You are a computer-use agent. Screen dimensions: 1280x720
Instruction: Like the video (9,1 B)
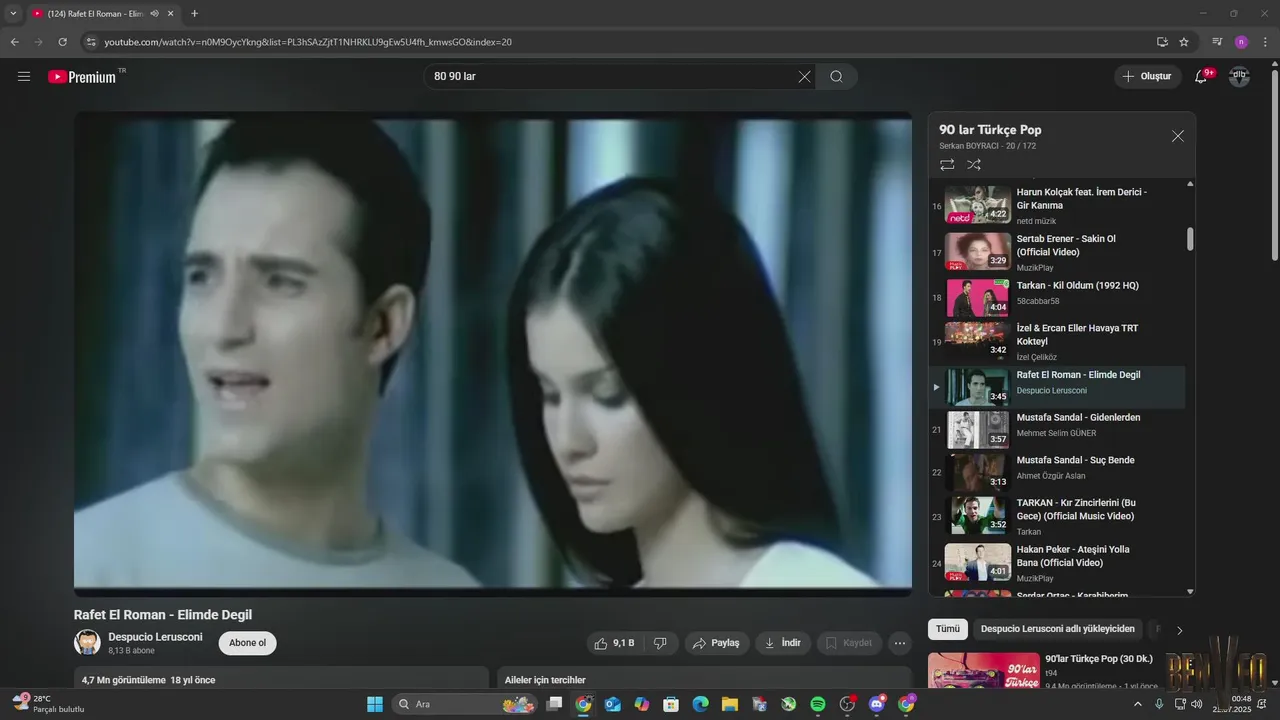pos(615,643)
